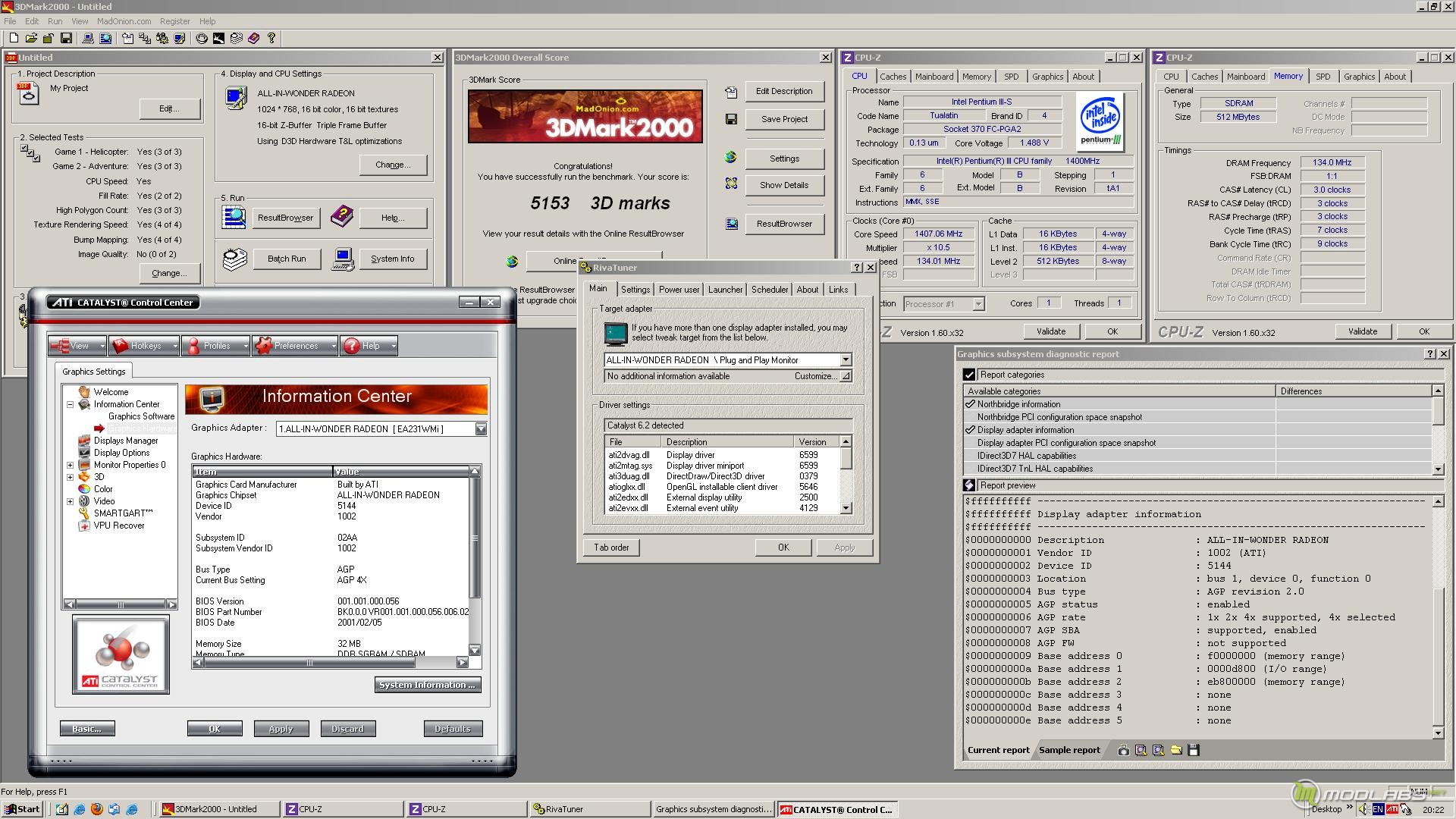The height and width of the screenshot is (819, 1456).
Task: Open Catalyst Preferences dropdown menu
Action: point(295,346)
